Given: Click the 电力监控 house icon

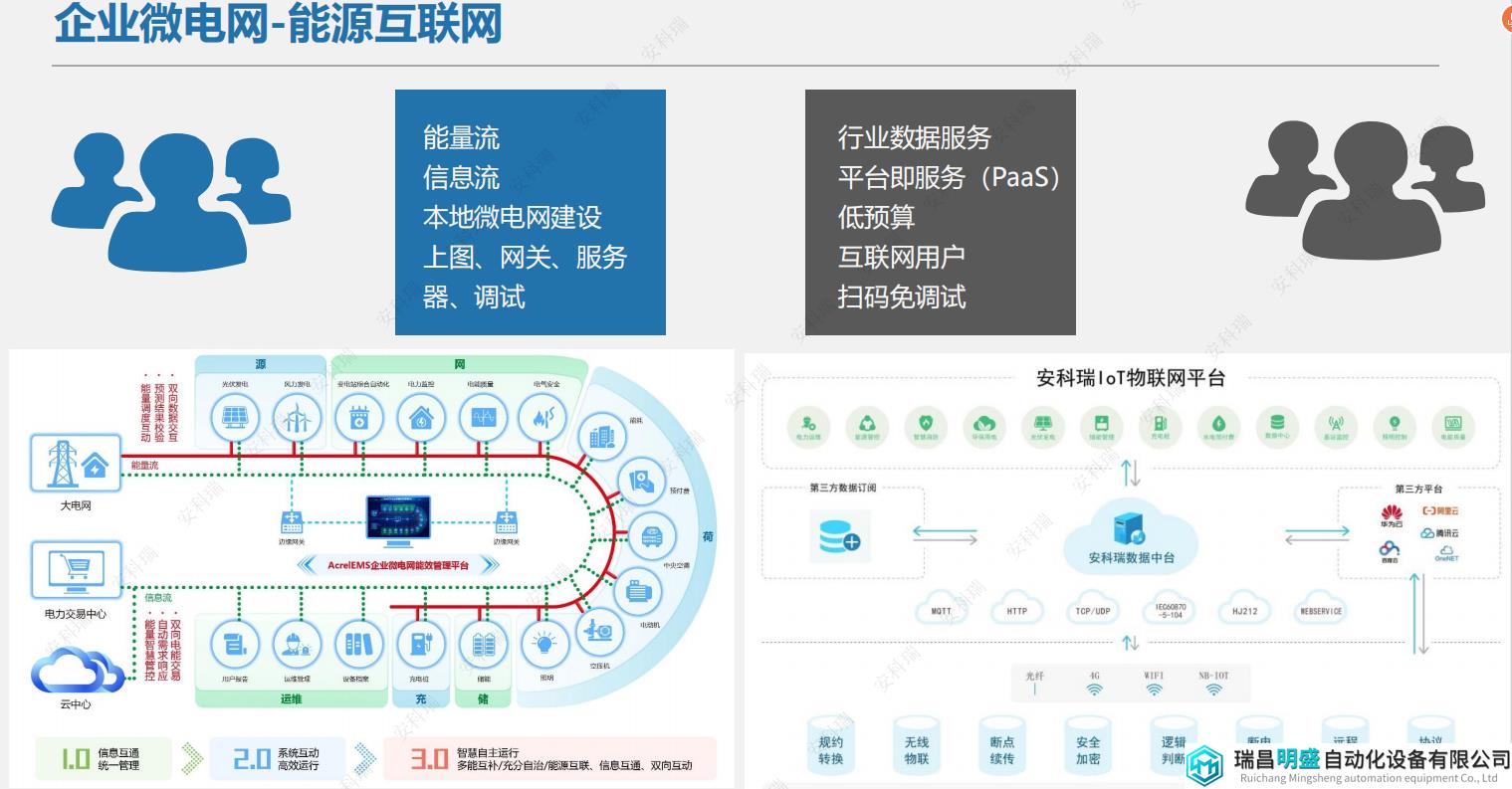Looking at the screenshot, I should point(421,419).
